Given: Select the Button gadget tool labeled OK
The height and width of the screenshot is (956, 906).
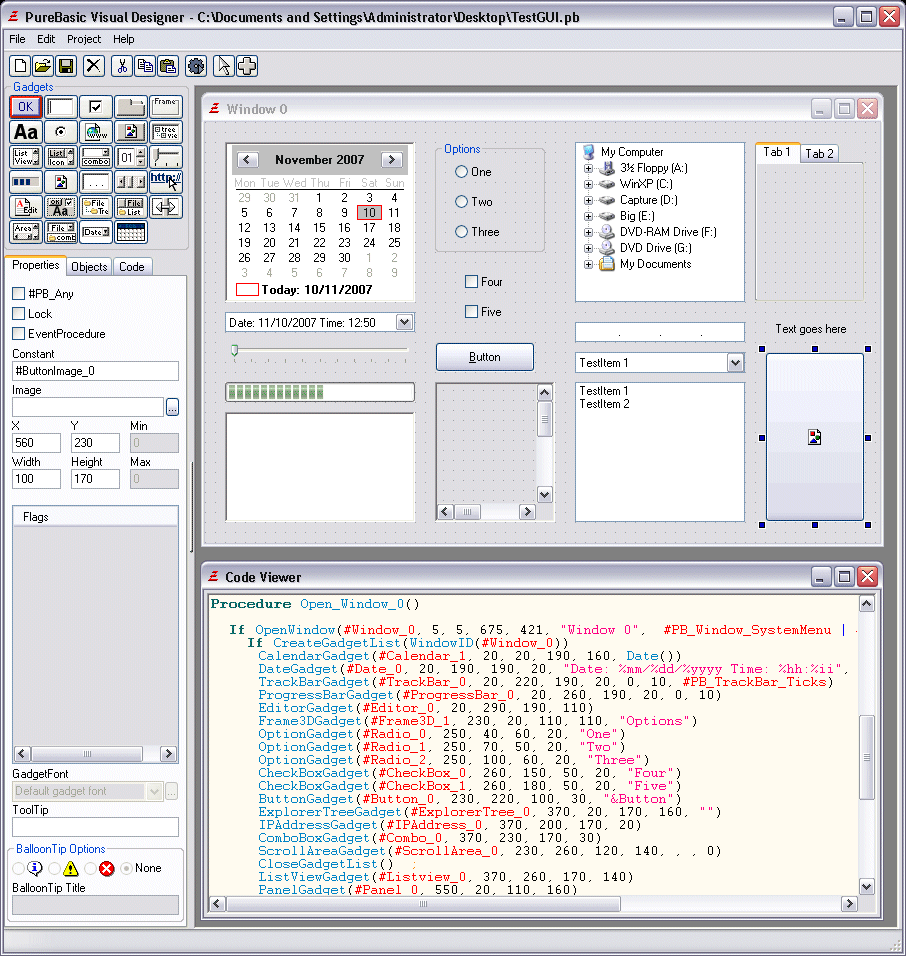Looking at the screenshot, I should click(26, 107).
